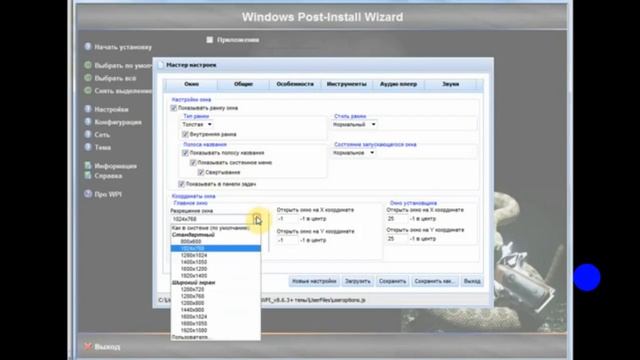Choose 1400x1050 from resolution list
The height and width of the screenshot is (360, 640).
click(216, 262)
